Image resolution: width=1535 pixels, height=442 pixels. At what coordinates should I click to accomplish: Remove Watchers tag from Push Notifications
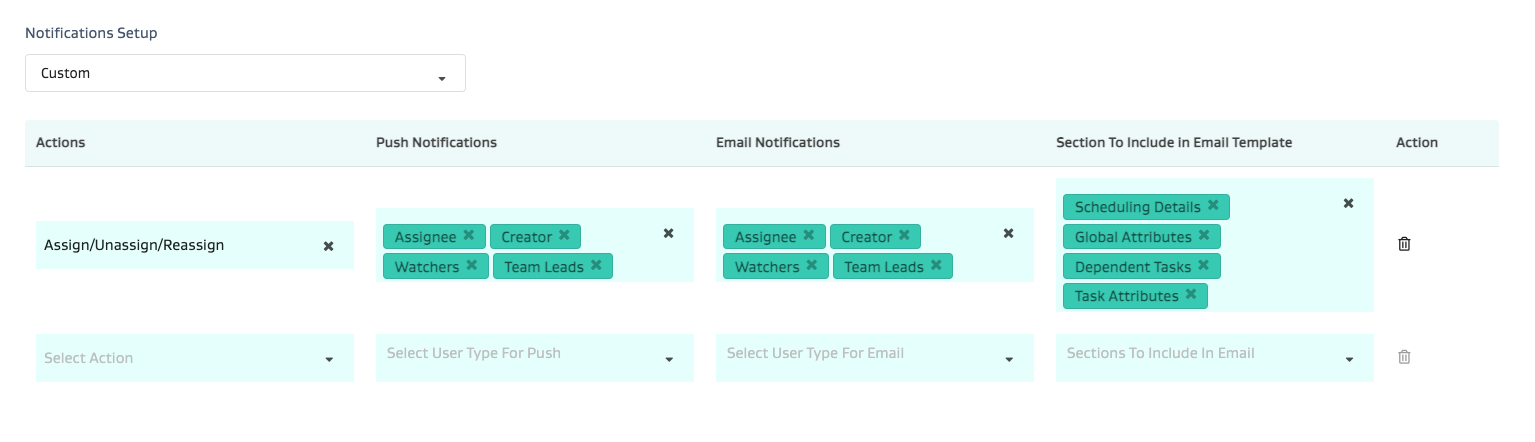click(x=471, y=266)
